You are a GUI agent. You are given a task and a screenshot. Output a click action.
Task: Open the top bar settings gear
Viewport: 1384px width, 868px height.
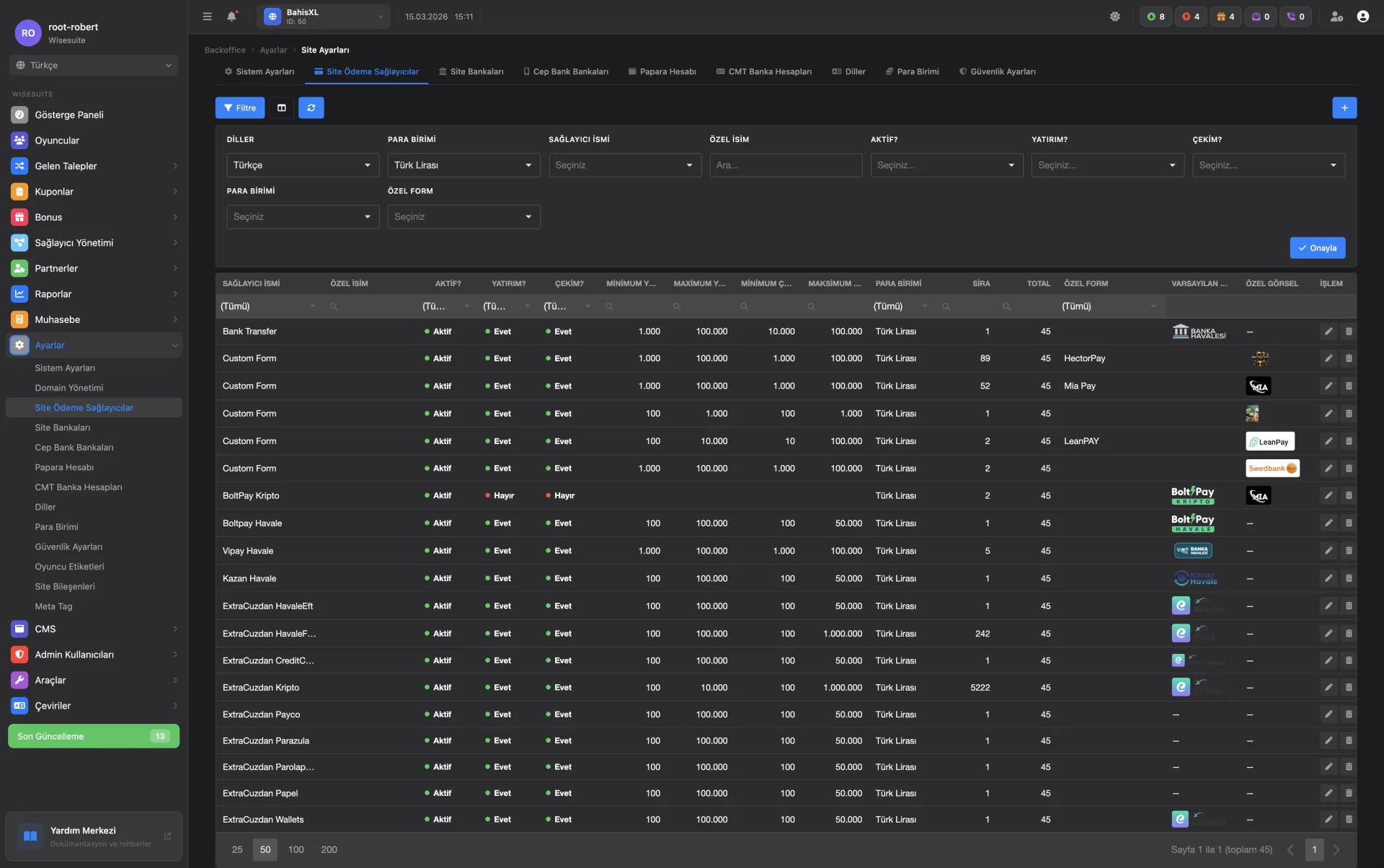[1114, 17]
